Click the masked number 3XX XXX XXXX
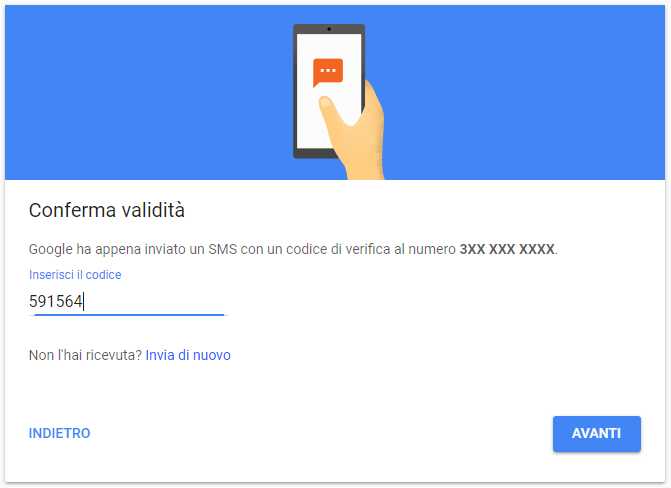Screen dimensions: 671x488 (507, 249)
